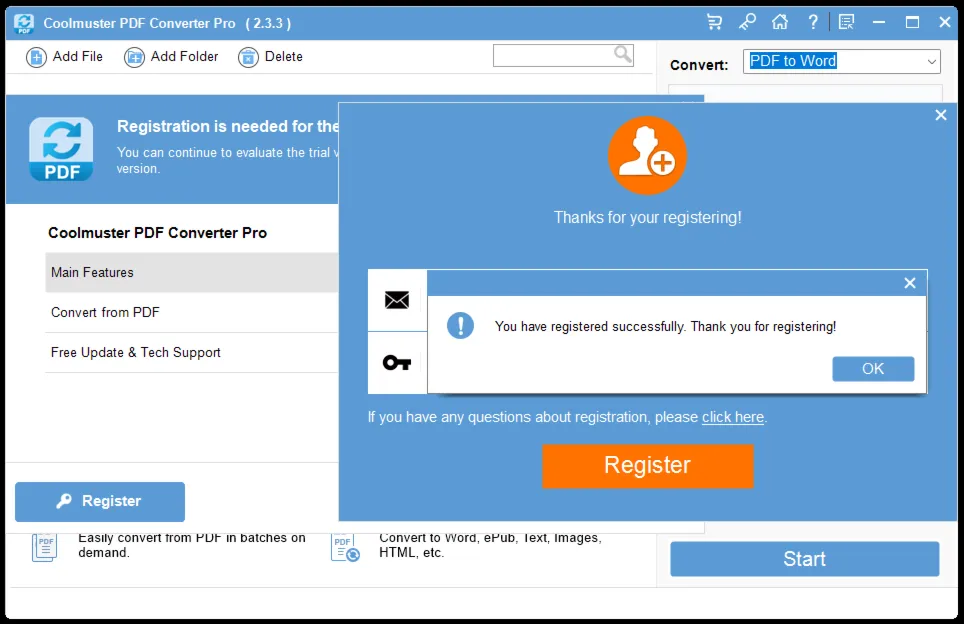Click 'You have registered successfully' message text
This screenshot has width=964, height=624.
point(665,326)
